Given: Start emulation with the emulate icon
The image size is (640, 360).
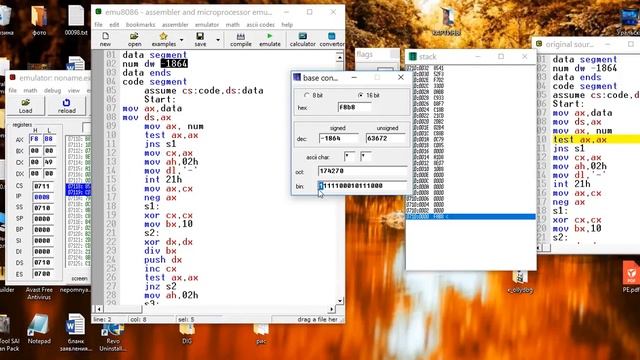Looking at the screenshot, I should (x=270, y=39).
